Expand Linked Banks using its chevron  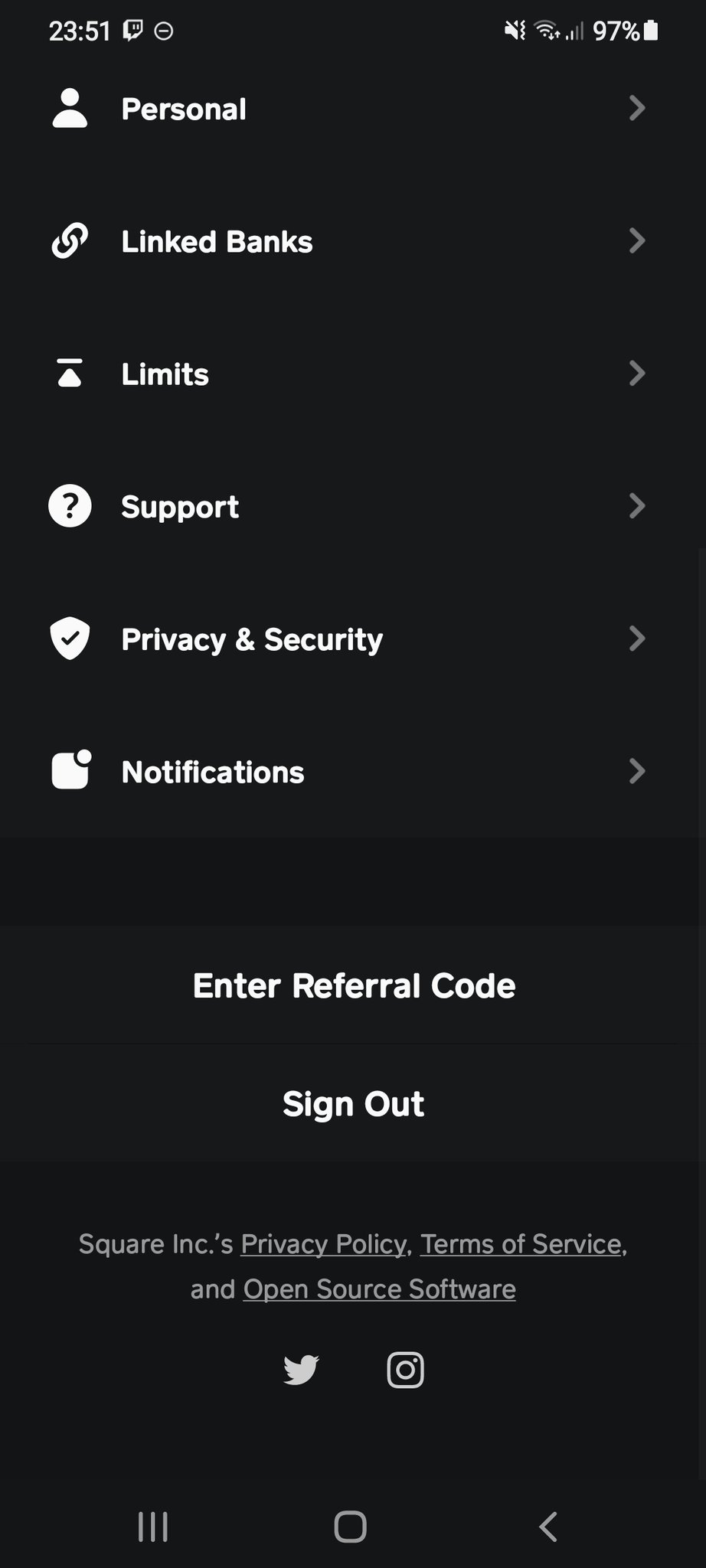pyautogui.click(x=636, y=241)
